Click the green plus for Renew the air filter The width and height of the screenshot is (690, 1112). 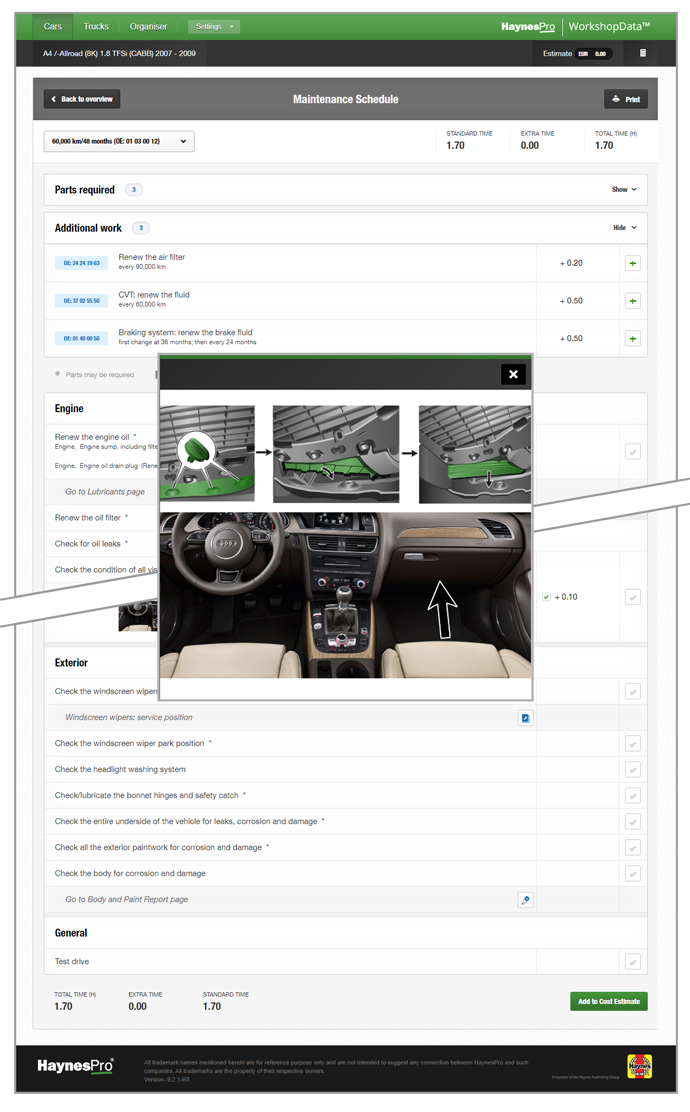coord(632,263)
